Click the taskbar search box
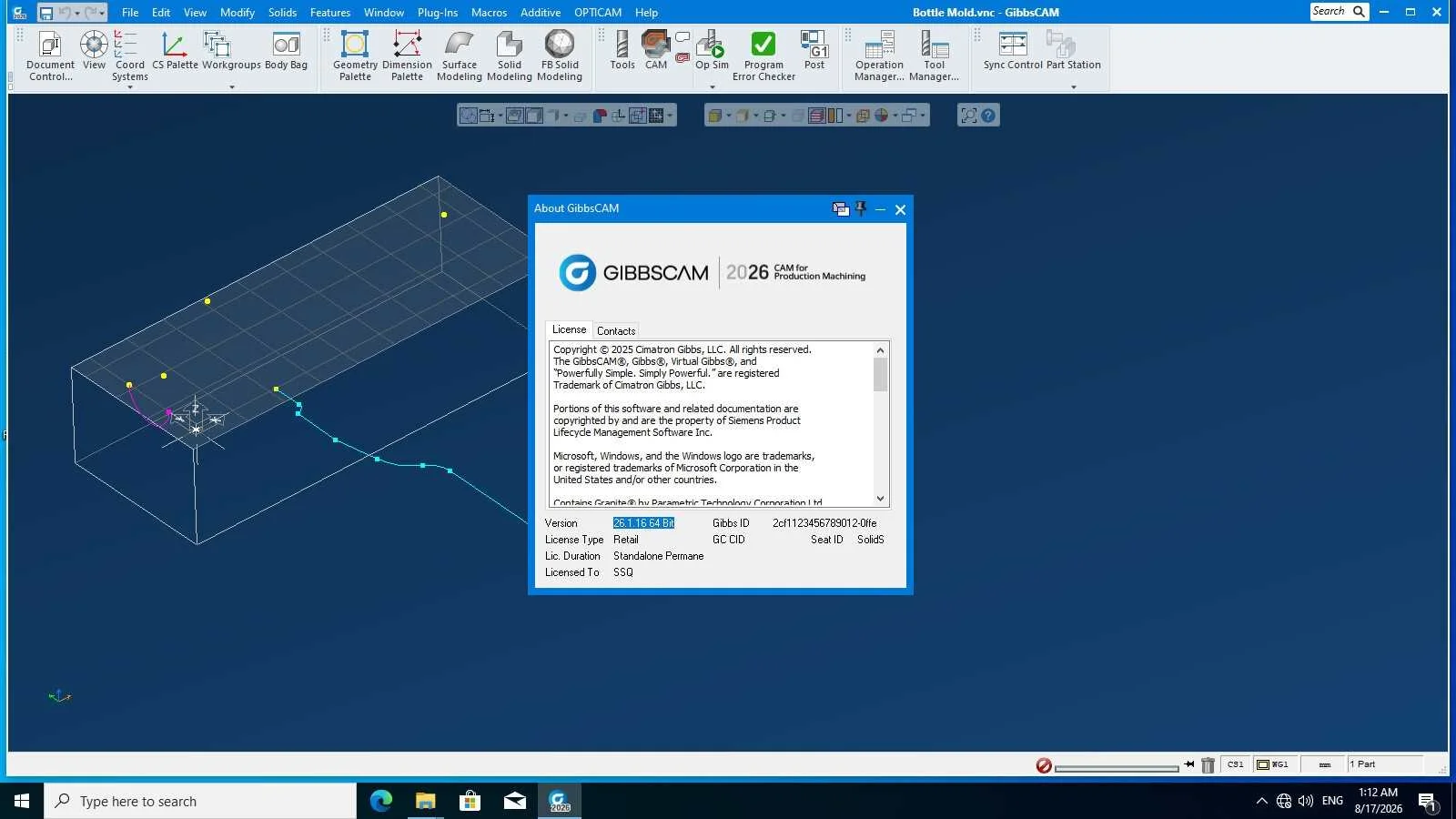The height and width of the screenshot is (819, 1456). (x=200, y=801)
